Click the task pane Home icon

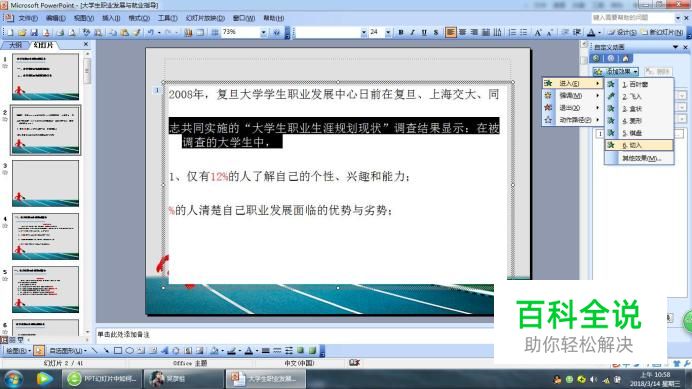pyautogui.click(x=625, y=58)
